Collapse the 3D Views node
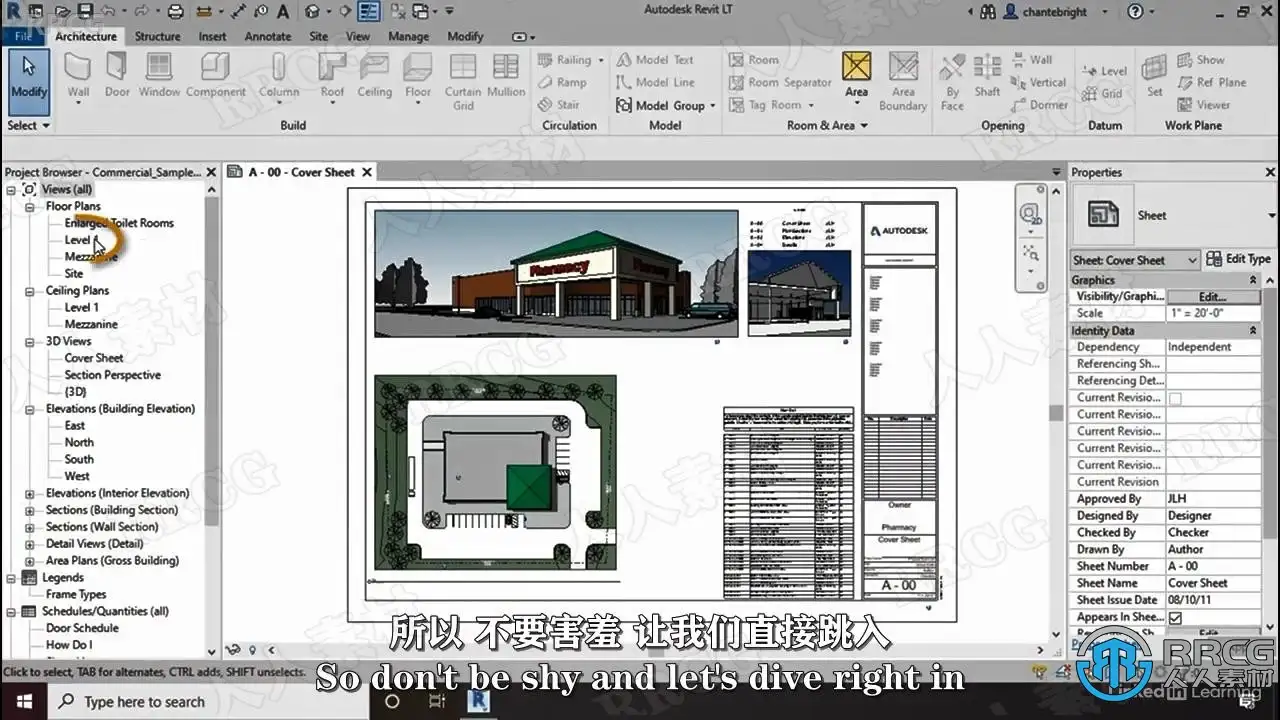 [x=31, y=342]
